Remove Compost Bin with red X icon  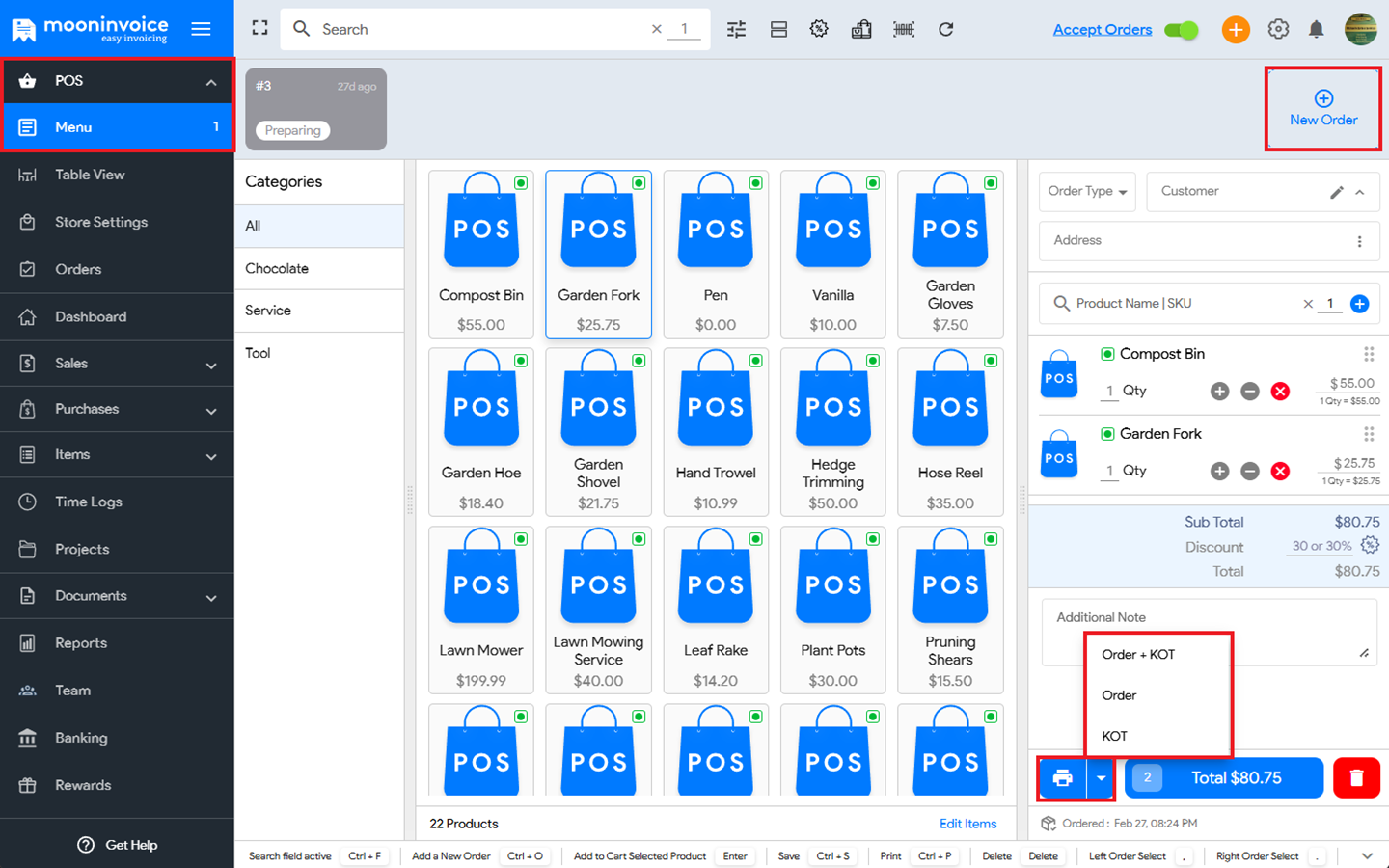click(x=1280, y=391)
